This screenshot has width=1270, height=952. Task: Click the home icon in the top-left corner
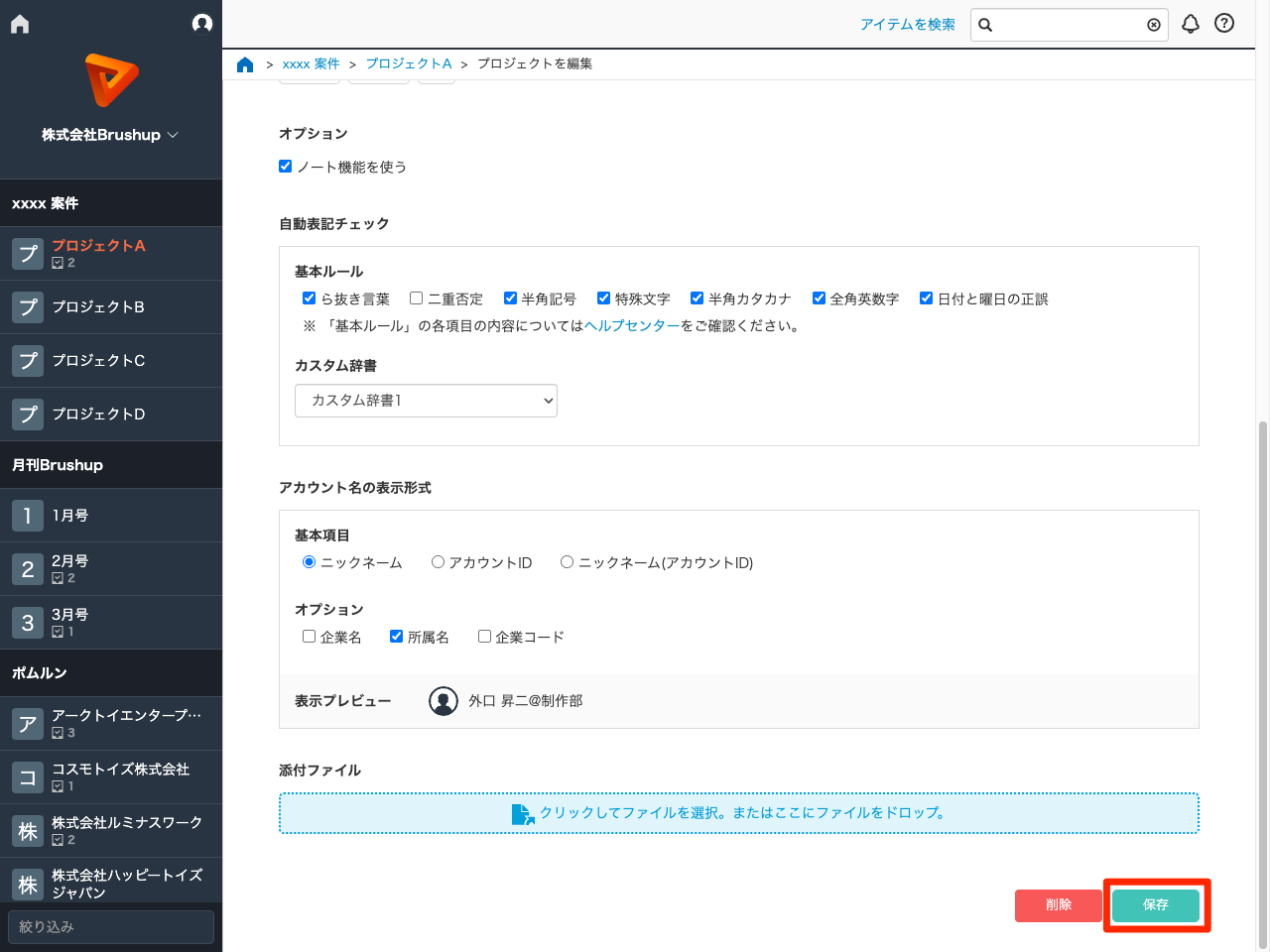[19, 23]
